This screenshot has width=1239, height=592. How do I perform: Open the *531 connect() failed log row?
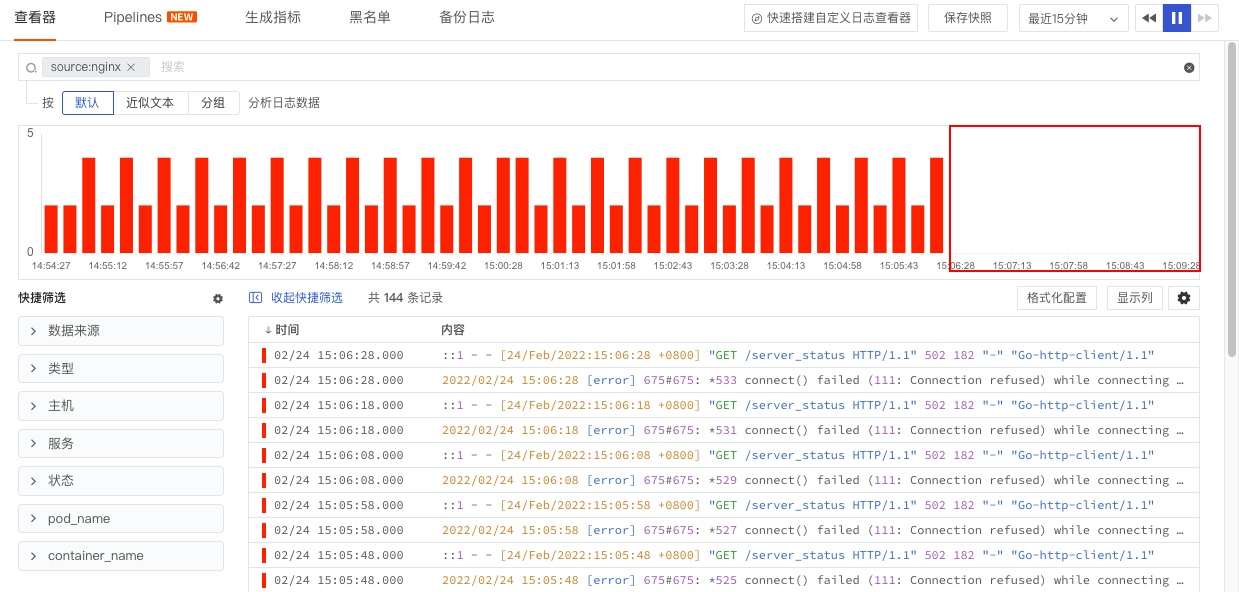724,430
